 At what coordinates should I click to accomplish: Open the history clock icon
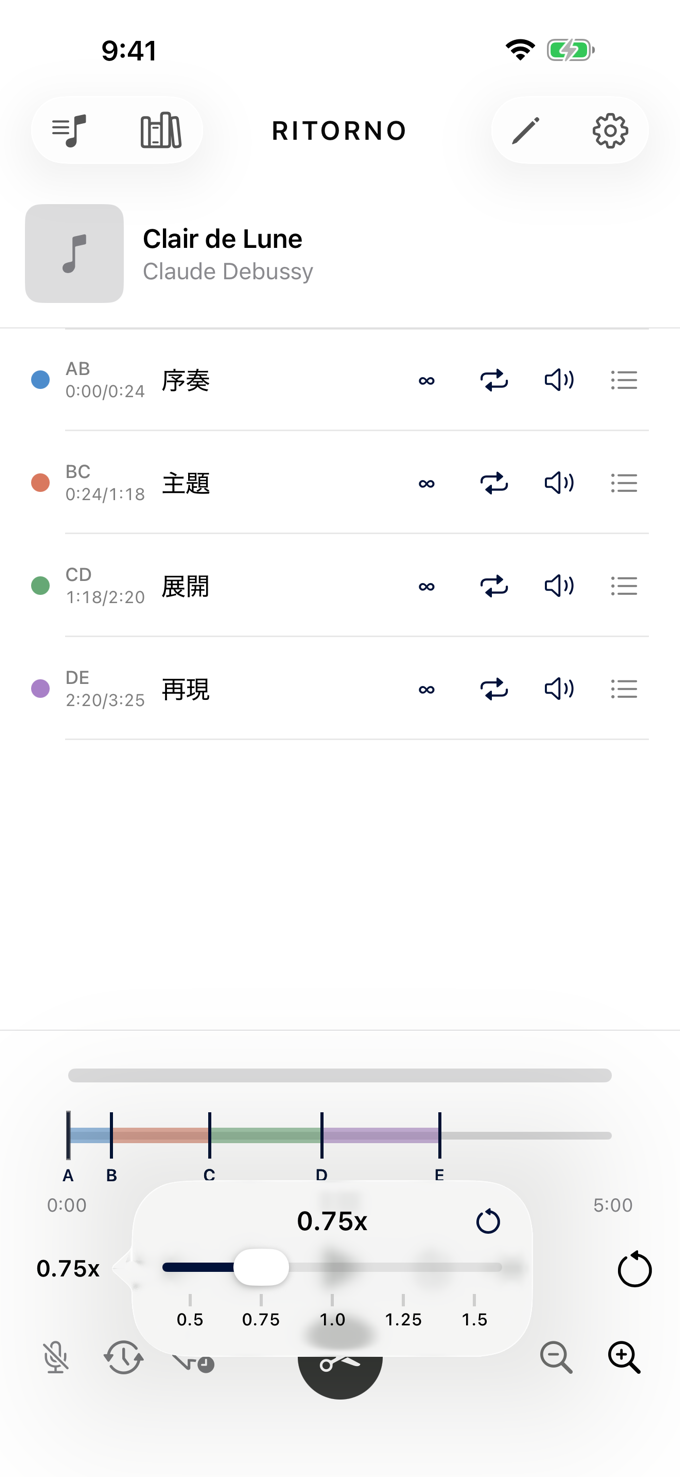tap(124, 1357)
